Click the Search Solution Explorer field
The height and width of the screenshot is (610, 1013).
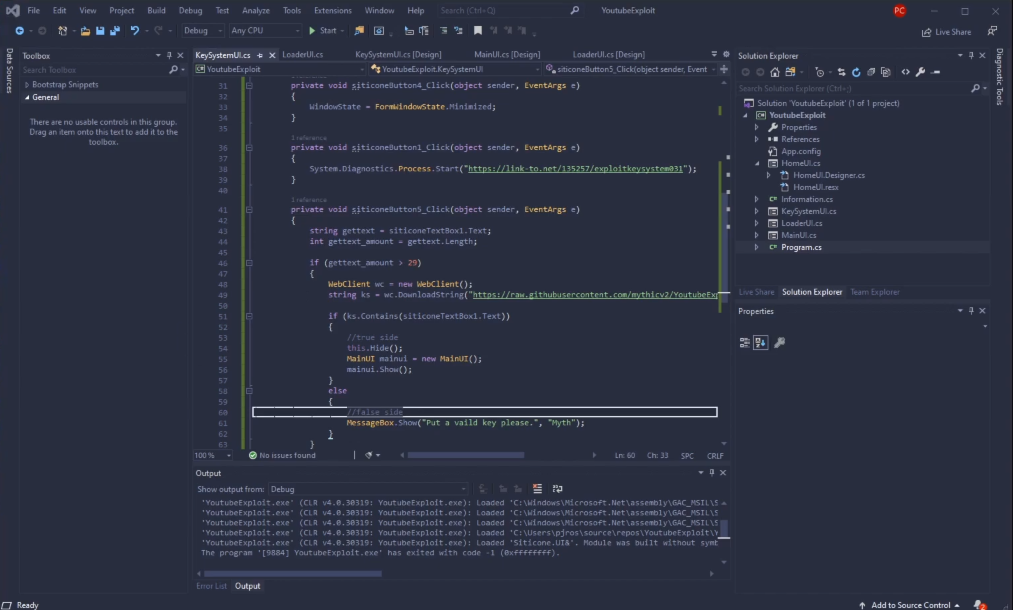850,88
